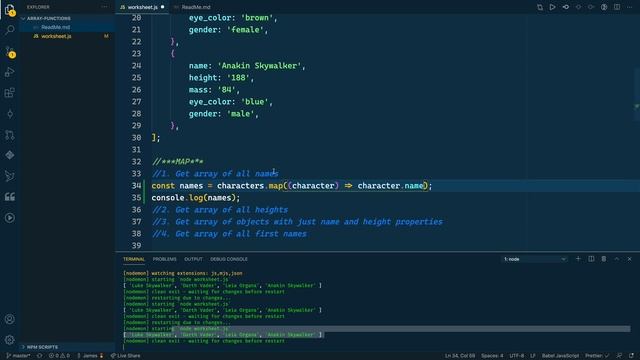Image resolution: width=640 pixels, height=360 pixels.
Task: Click the Ln 34 cursor position indicator
Action: click(460, 356)
